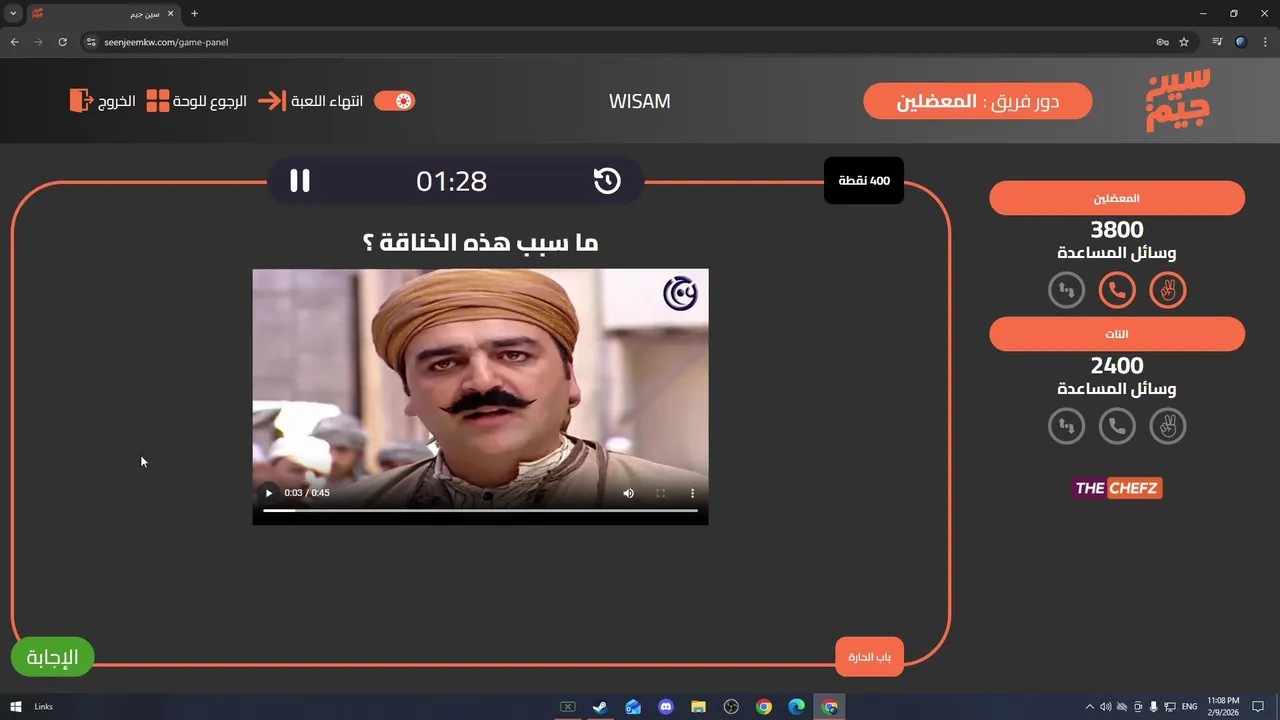The height and width of the screenshot is (720, 1280).
Task: Open Discord from the taskbar
Action: [666, 707]
